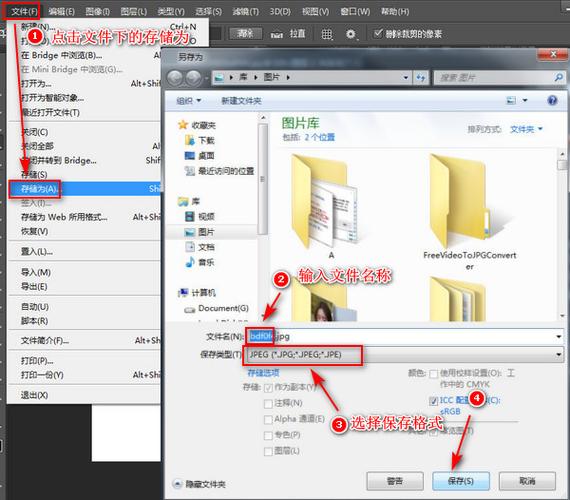Select 置入(L) menu entry

(84, 251)
